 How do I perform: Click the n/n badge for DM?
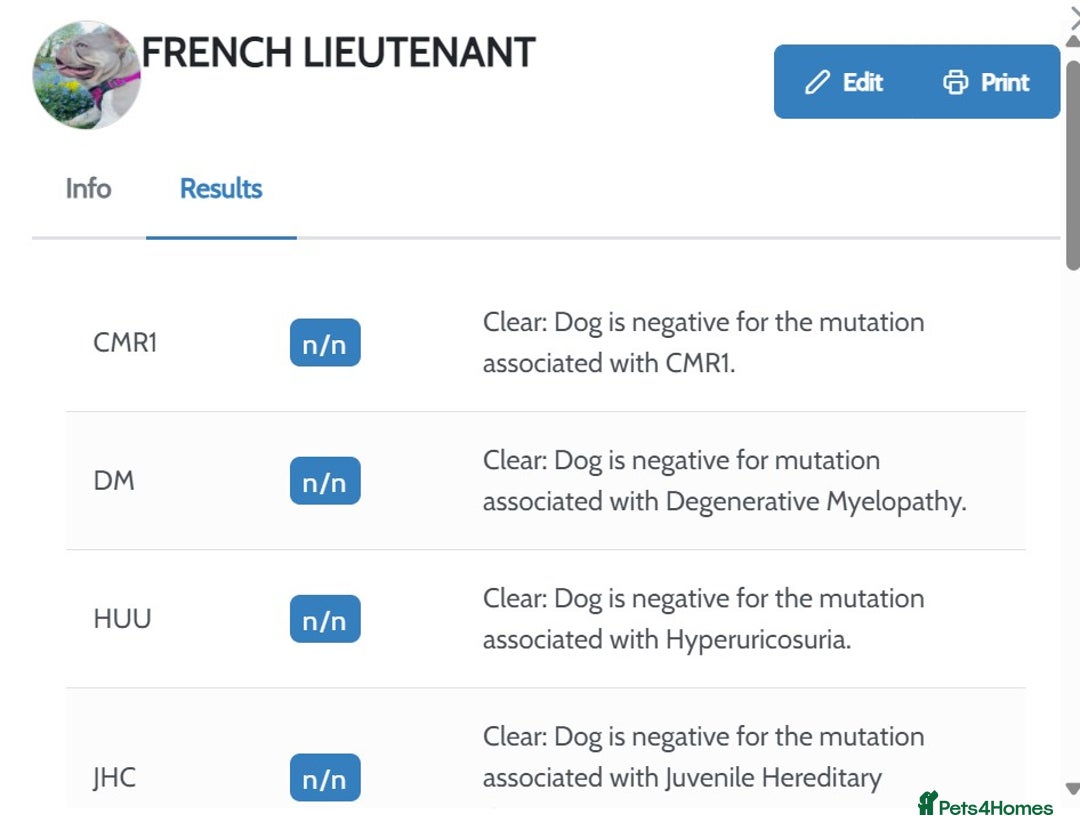(x=324, y=482)
